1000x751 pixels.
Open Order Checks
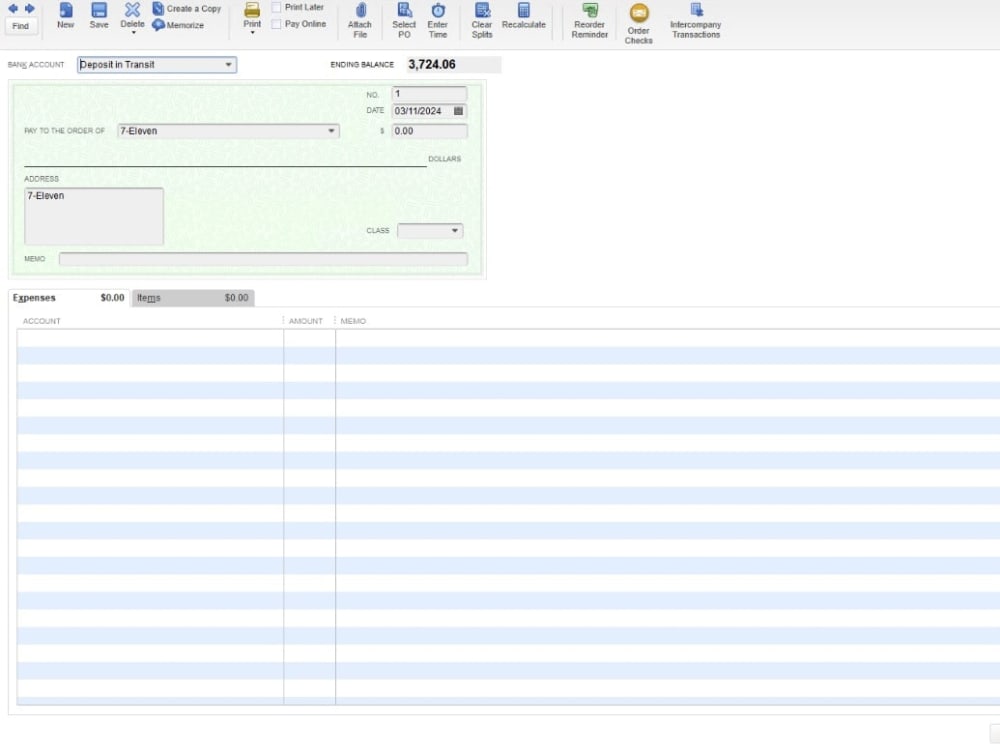tap(638, 24)
